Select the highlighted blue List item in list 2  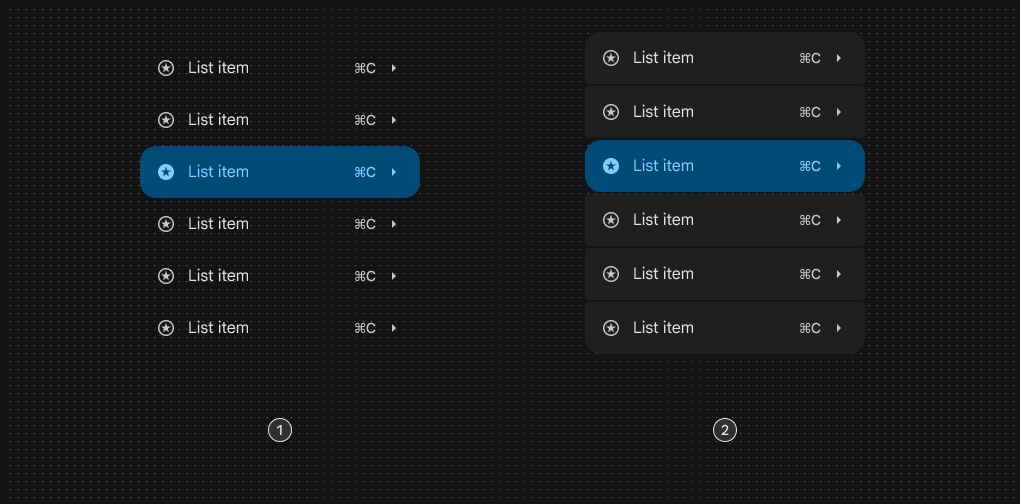[x=725, y=166]
